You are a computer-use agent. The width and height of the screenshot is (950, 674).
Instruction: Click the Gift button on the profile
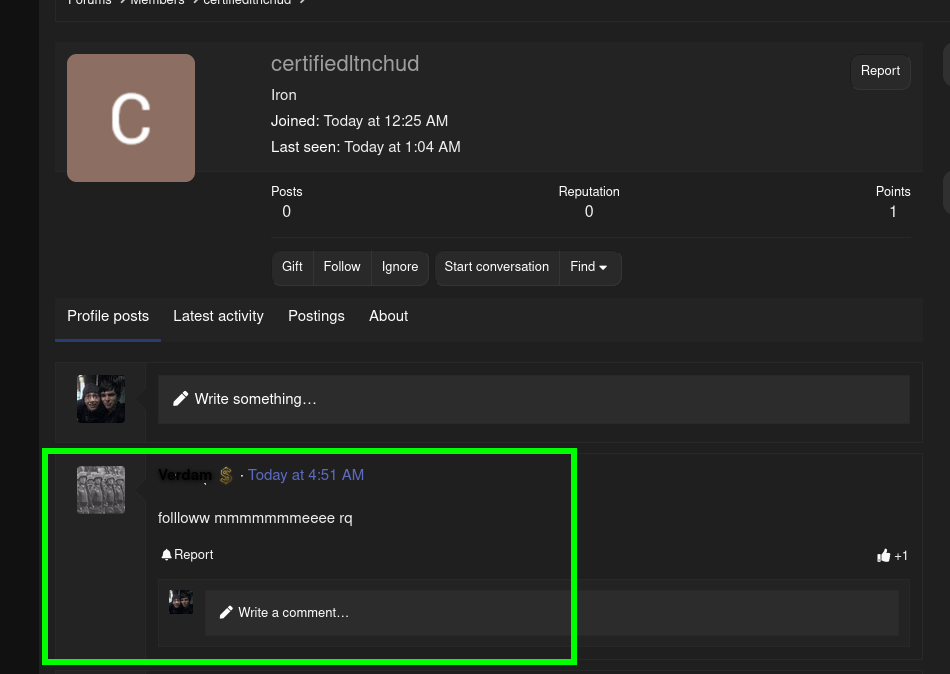pos(292,268)
